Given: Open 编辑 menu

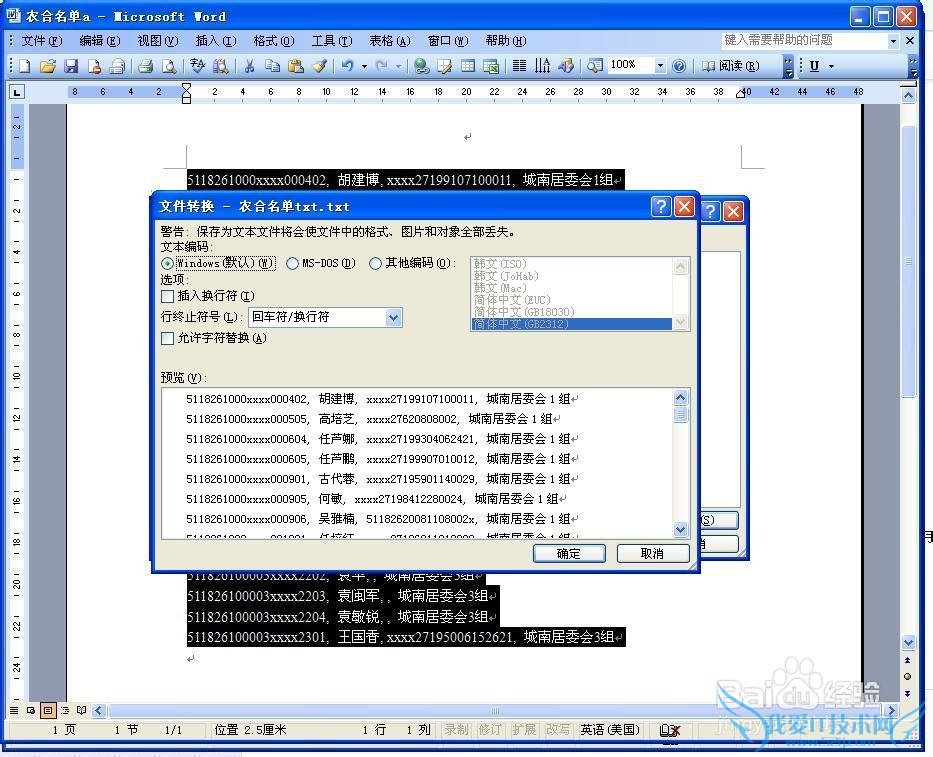Looking at the screenshot, I should pyautogui.click(x=100, y=40).
